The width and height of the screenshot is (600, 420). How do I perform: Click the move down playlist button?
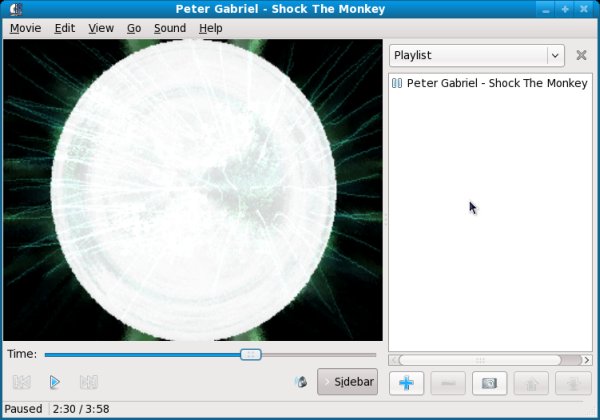tap(573, 383)
